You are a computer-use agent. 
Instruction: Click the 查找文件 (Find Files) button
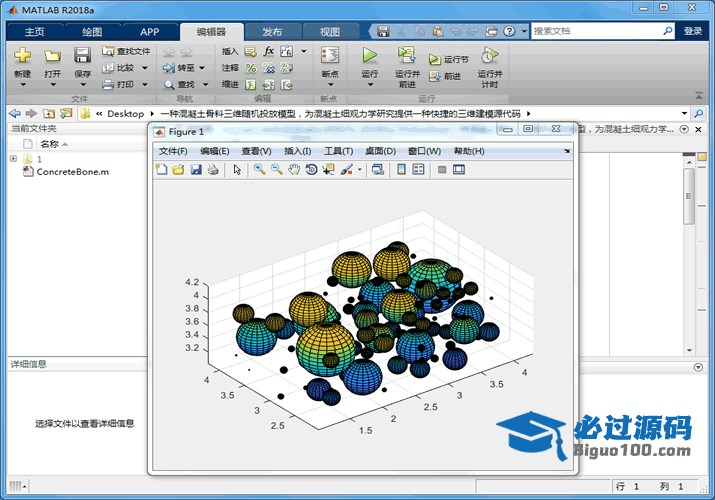pos(126,51)
